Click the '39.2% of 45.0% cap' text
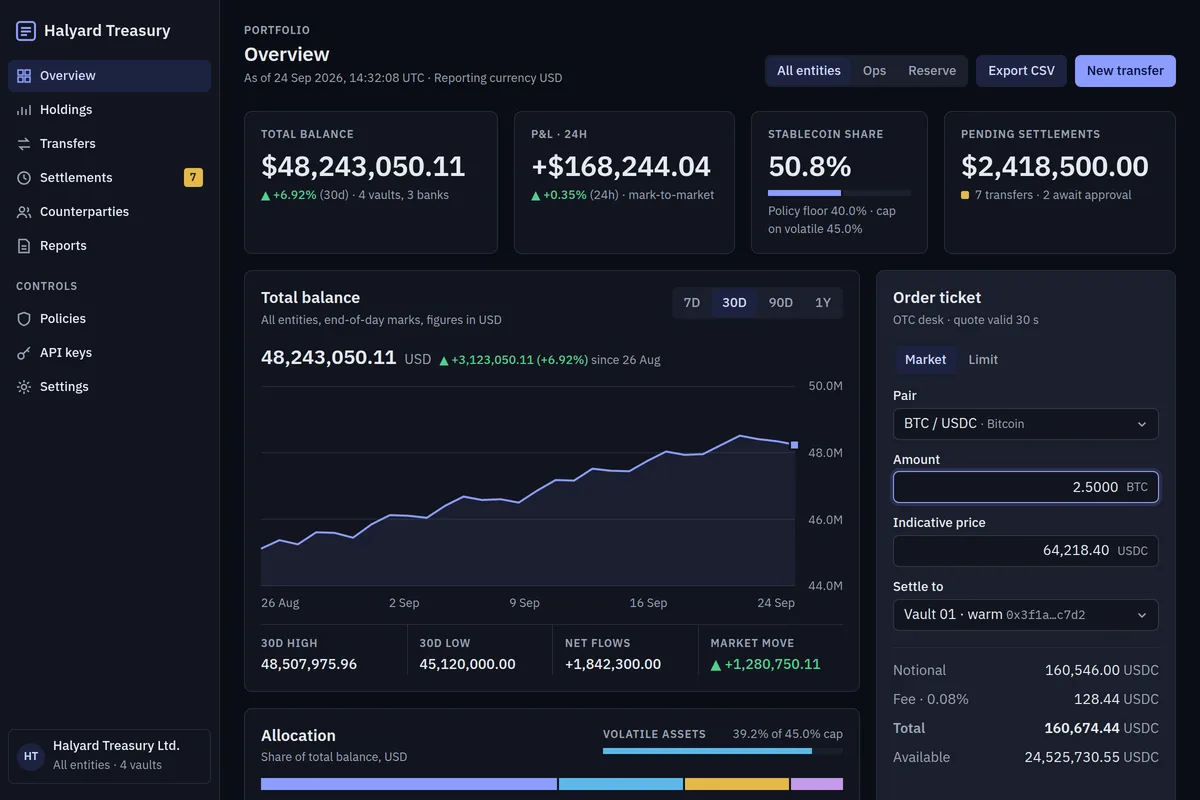 pos(787,734)
